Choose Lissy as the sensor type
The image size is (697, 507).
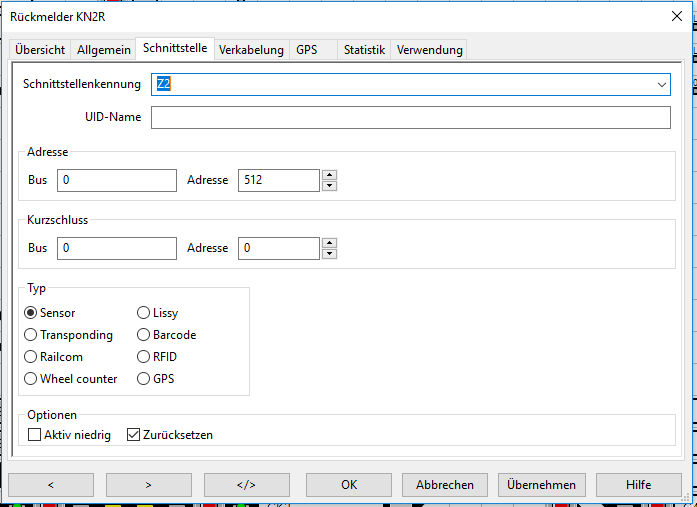(144, 313)
